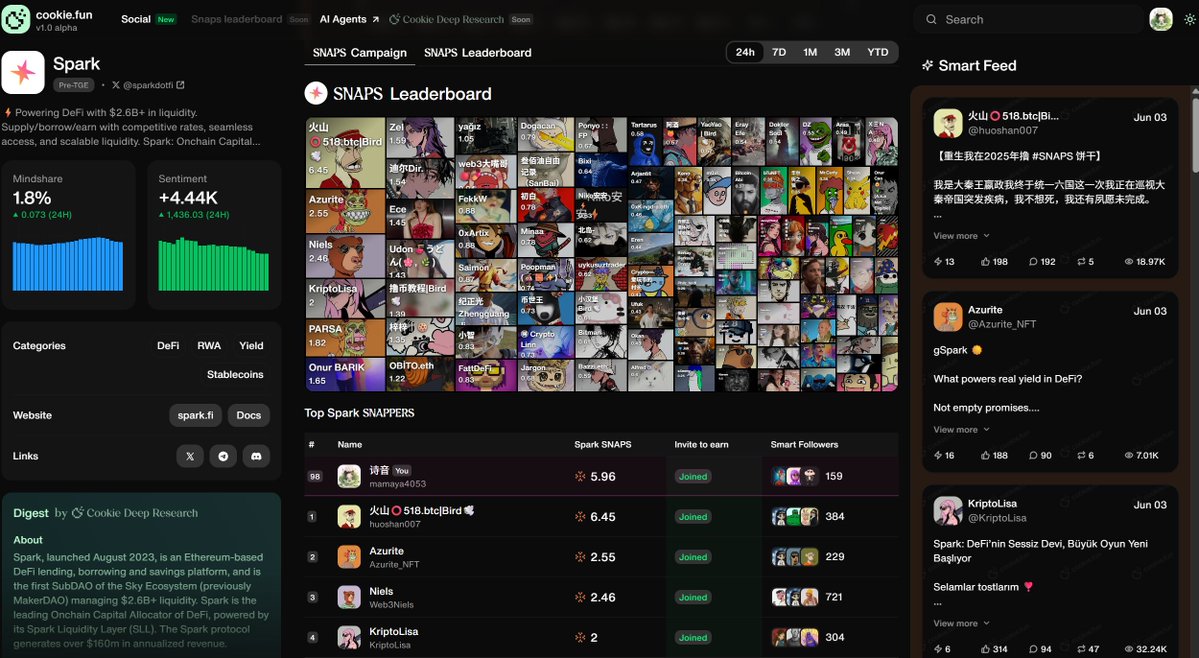This screenshot has height=658, width=1199.
Task: Switch to the SNAPS Leaderboard tab
Action: coord(478,53)
